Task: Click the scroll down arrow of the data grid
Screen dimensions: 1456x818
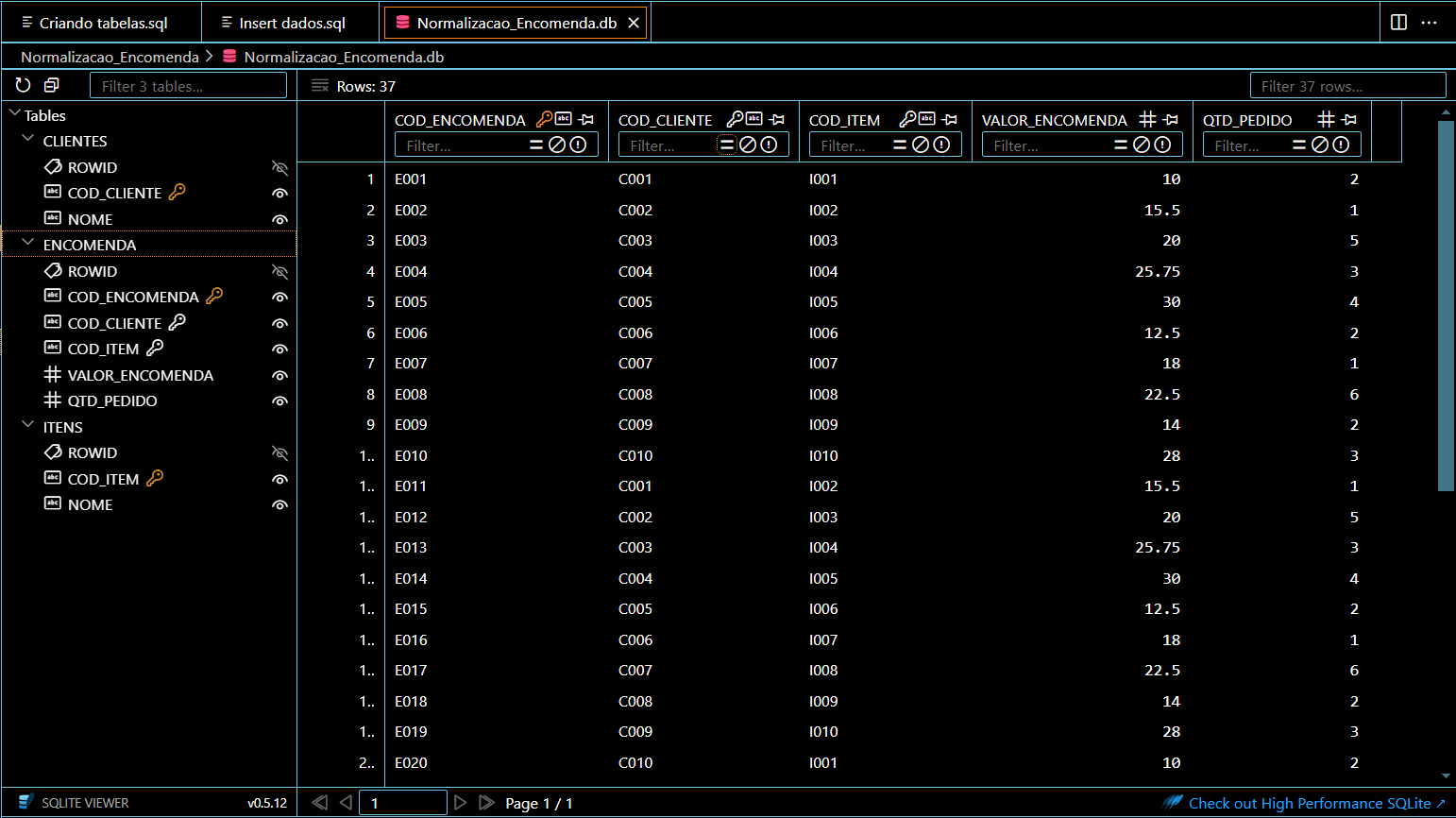Action: [x=1446, y=775]
